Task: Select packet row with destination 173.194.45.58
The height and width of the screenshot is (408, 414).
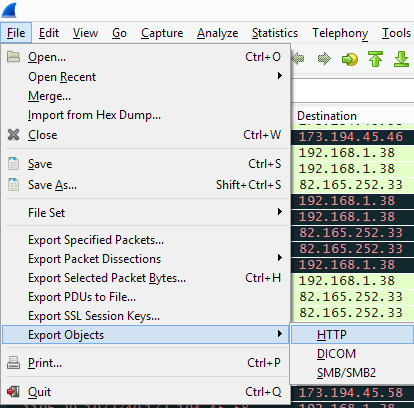Action: click(x=353, y=393)
